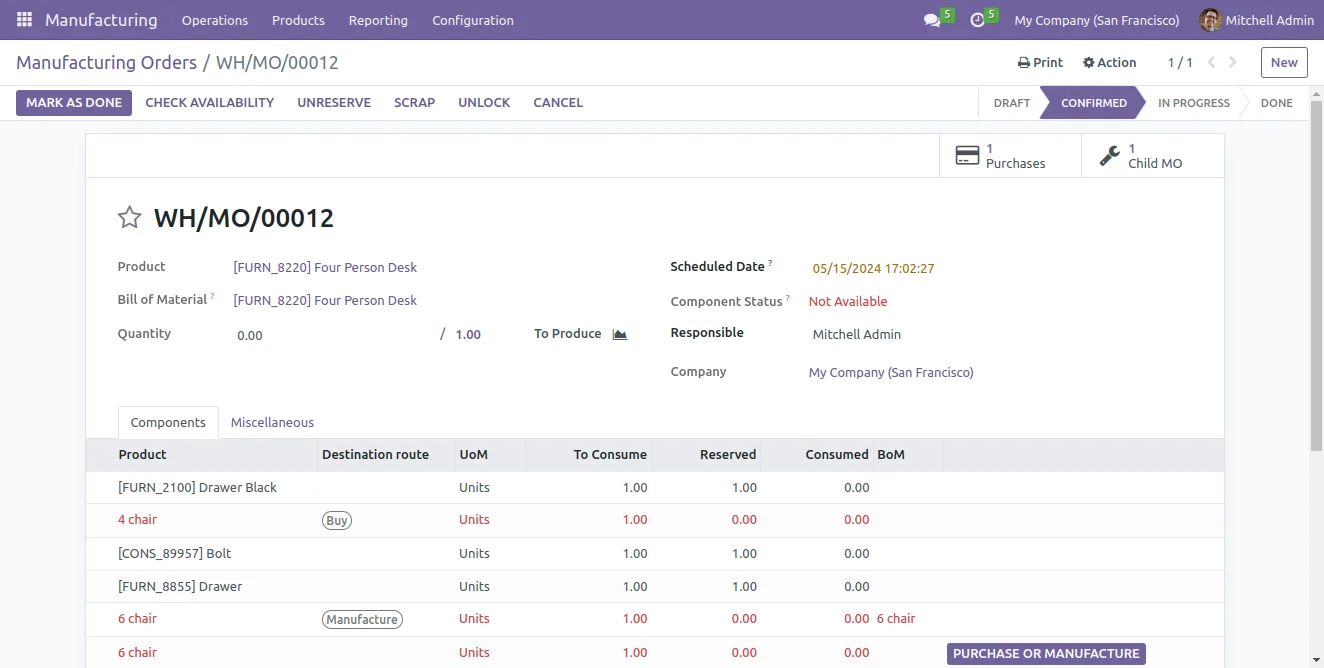
Task: Click Responsible field Mitchell Admin
Action: (856, 334)
